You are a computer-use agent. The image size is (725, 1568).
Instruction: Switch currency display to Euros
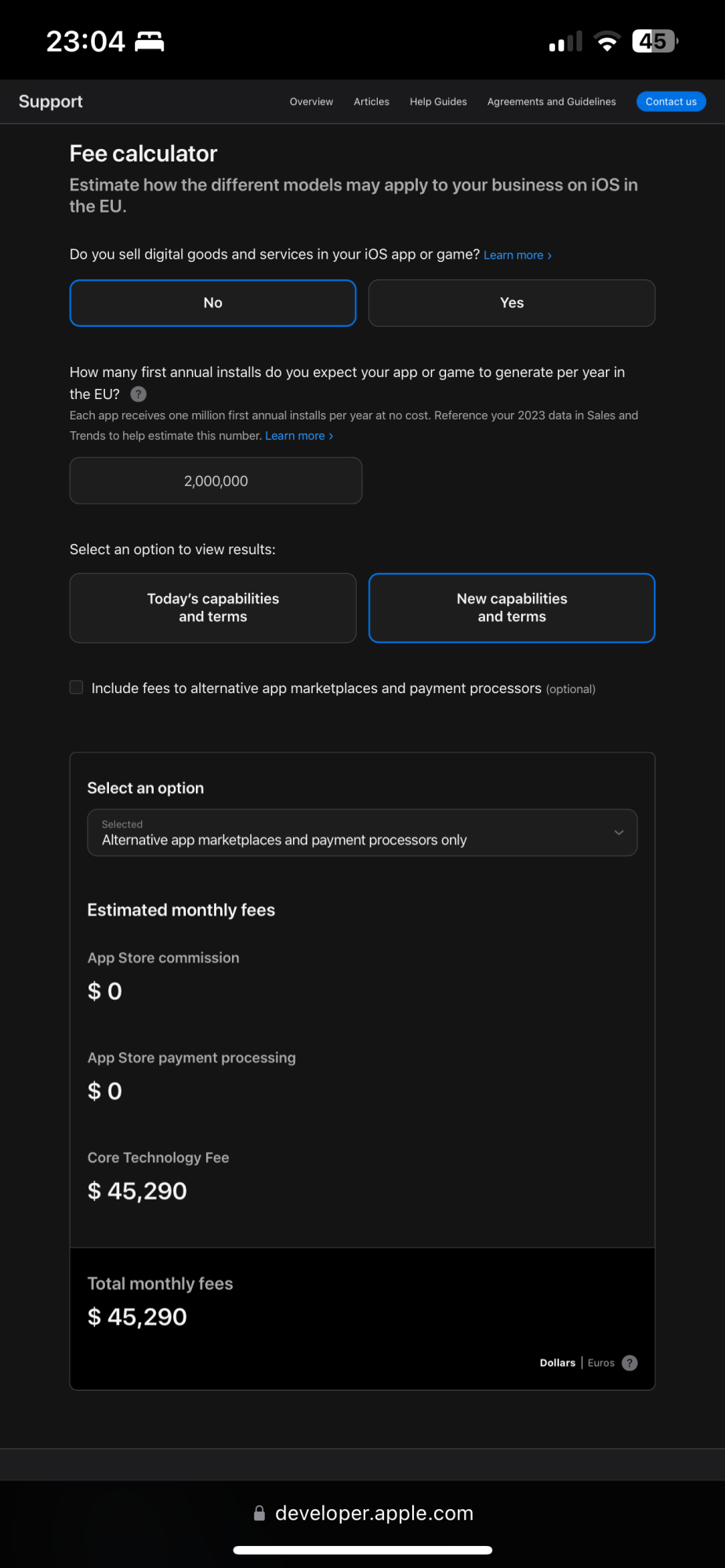click(x=601, y=1363)
